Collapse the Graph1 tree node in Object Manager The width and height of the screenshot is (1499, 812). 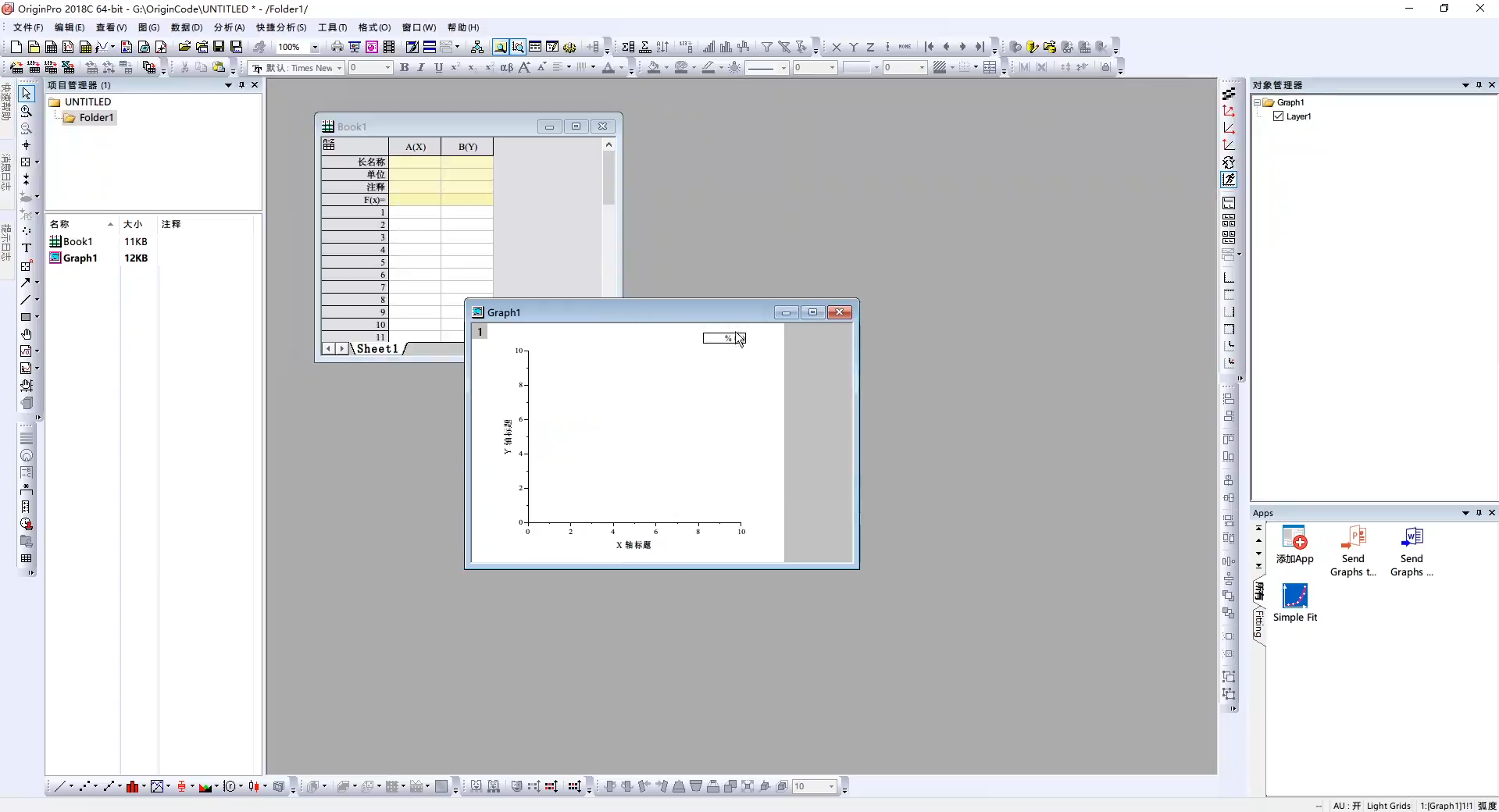point(1257,102)
